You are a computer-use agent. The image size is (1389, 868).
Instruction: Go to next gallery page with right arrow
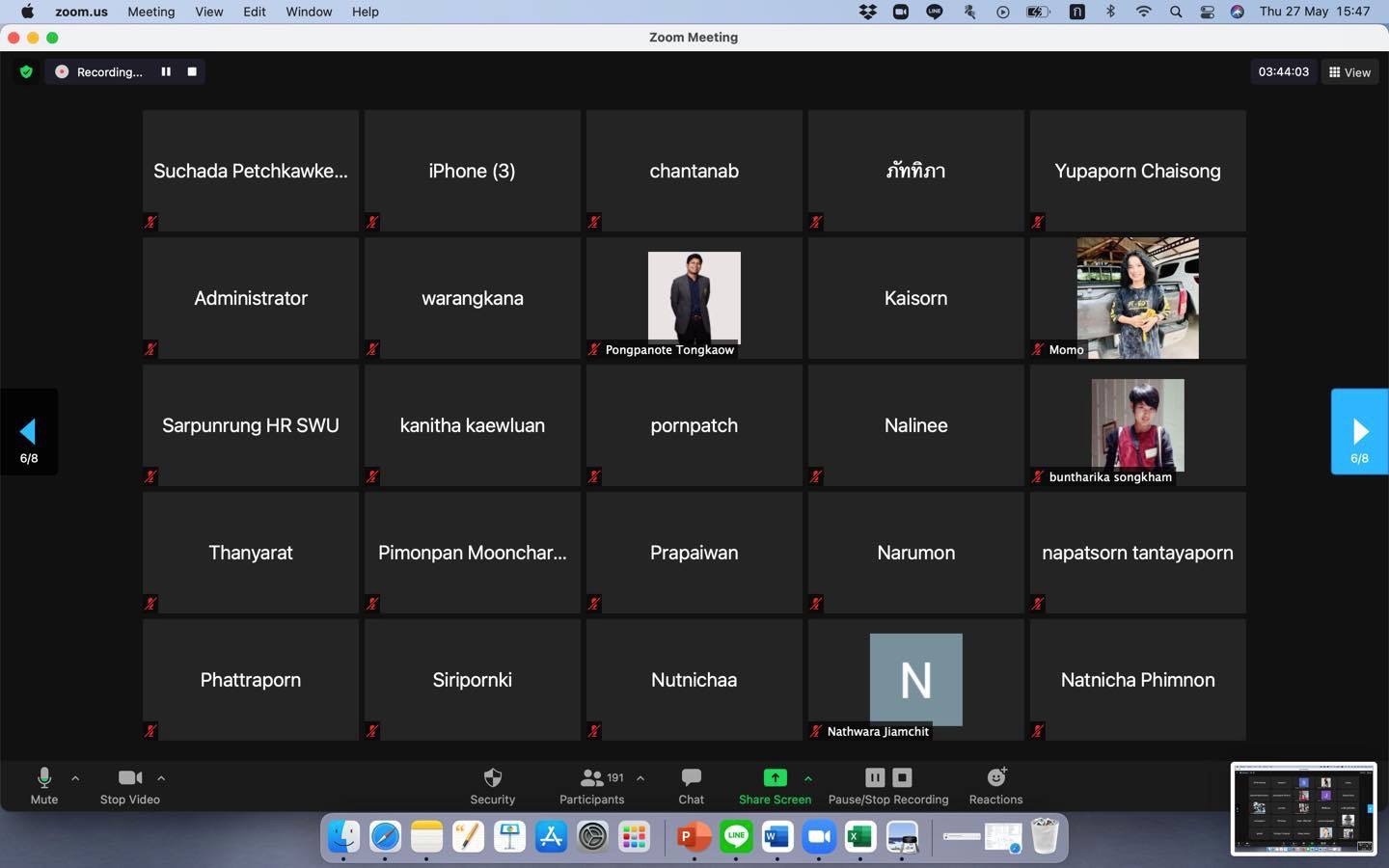(1359, 431)
